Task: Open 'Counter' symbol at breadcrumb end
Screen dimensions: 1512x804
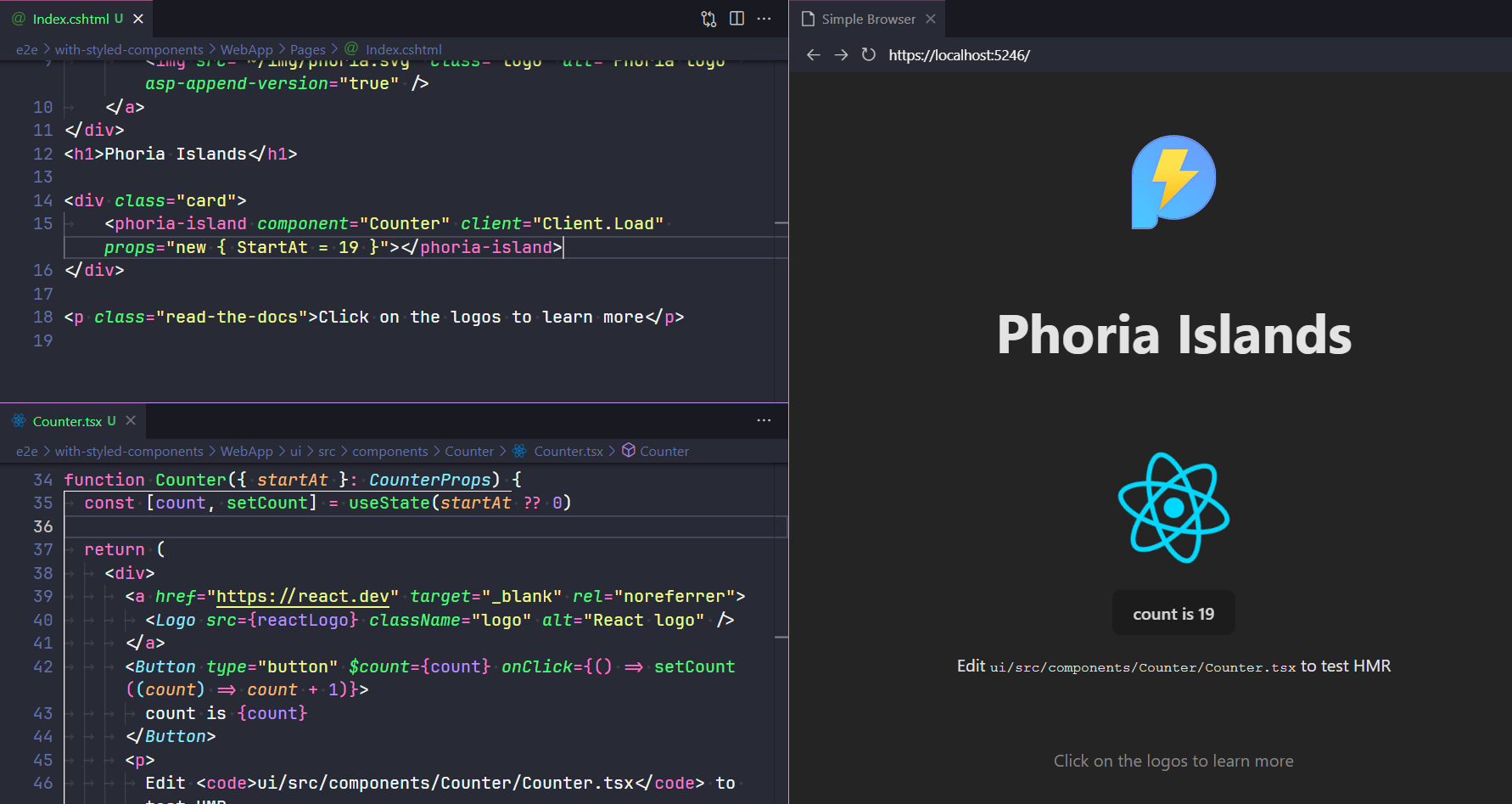Action: [x=664, y=452]
